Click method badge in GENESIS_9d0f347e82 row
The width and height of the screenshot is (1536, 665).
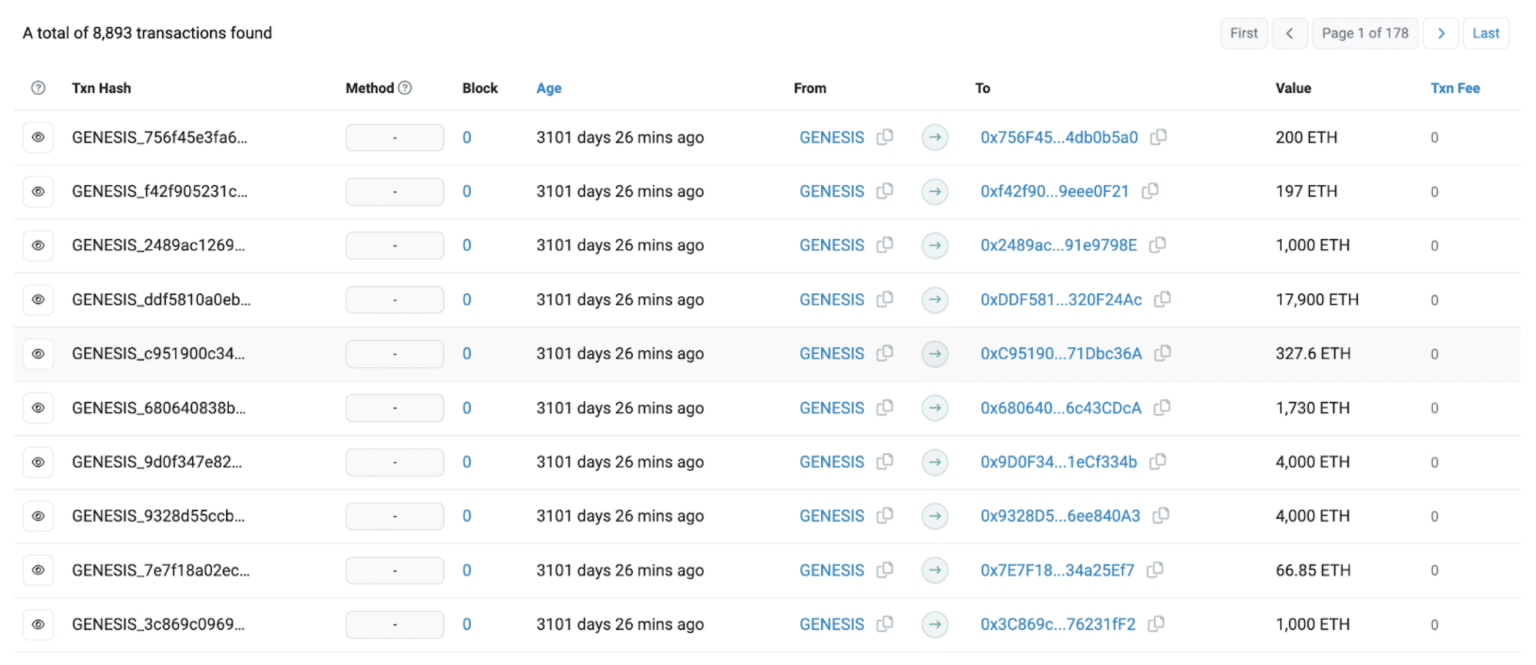[x=394, y=463]
